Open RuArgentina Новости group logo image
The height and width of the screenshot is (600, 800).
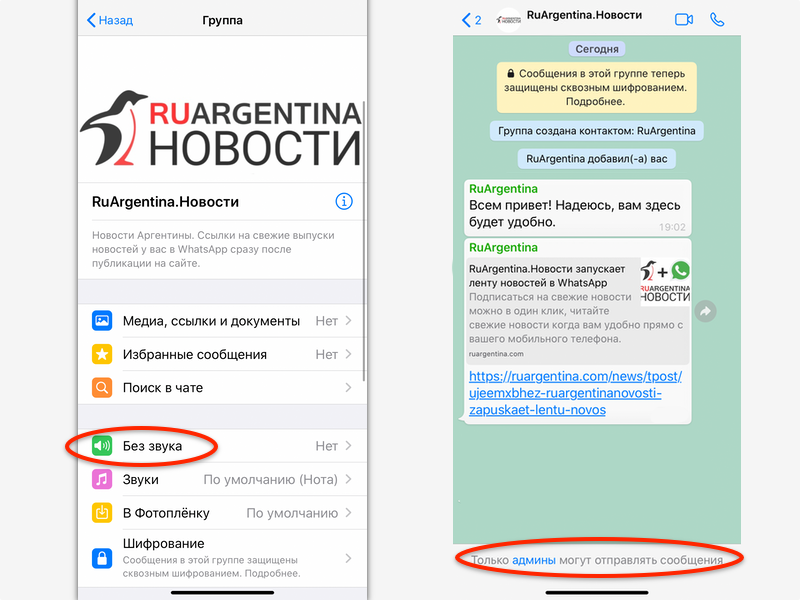(x=221, y=129)
